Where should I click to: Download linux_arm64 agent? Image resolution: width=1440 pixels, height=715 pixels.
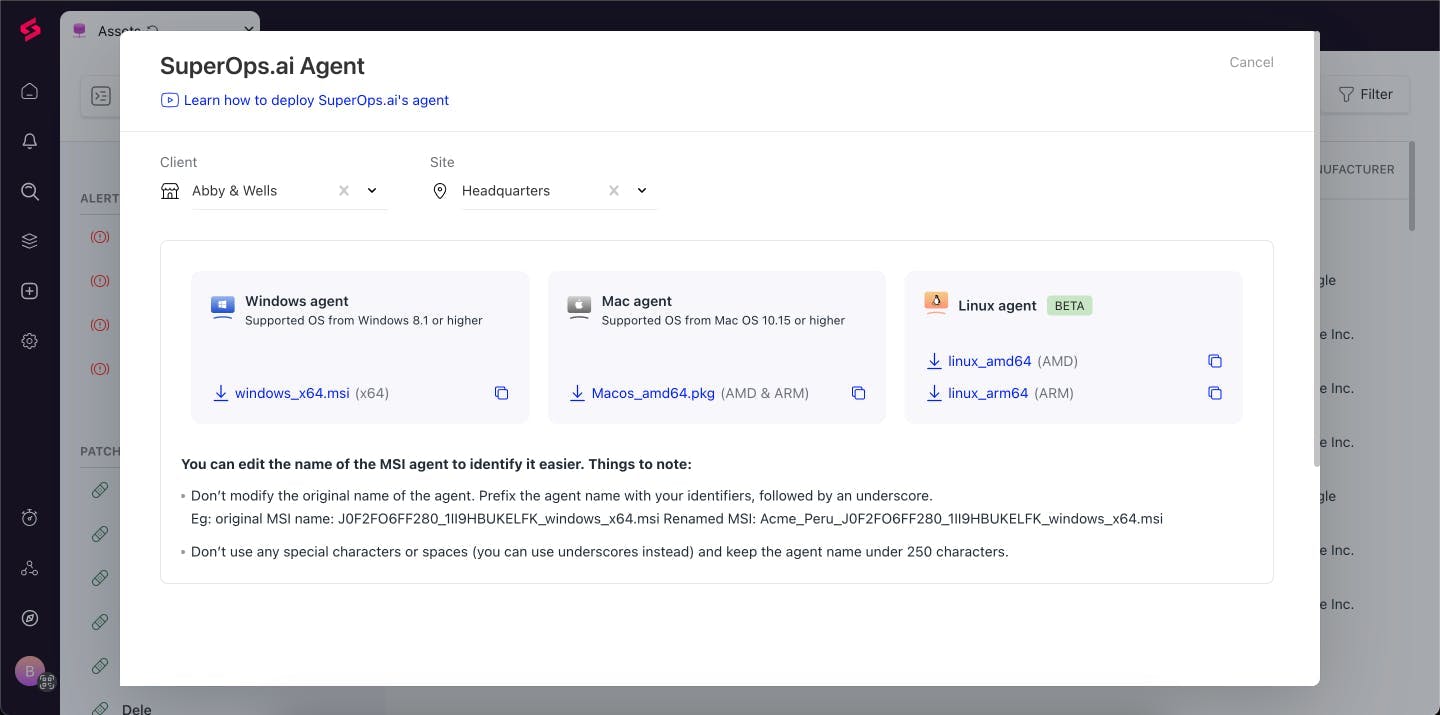(x=977, y=393)
